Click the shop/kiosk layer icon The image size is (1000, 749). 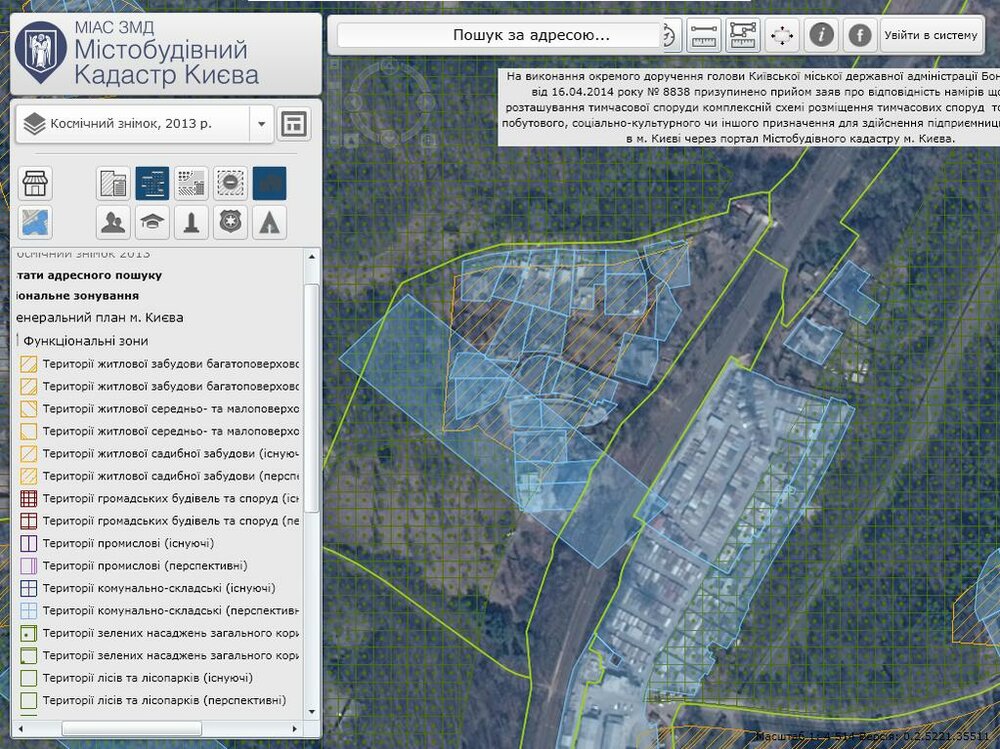(x=37, y=183)
